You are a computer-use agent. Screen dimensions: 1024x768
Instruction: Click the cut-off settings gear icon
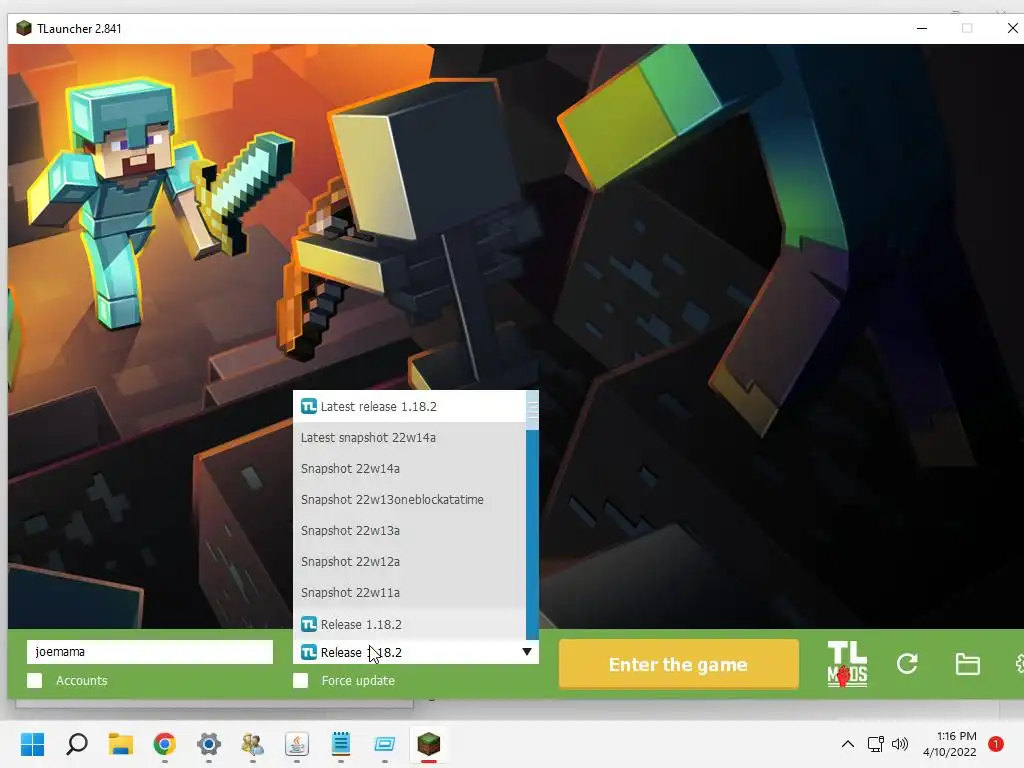pyautogui.click(x=1019, y=664)
